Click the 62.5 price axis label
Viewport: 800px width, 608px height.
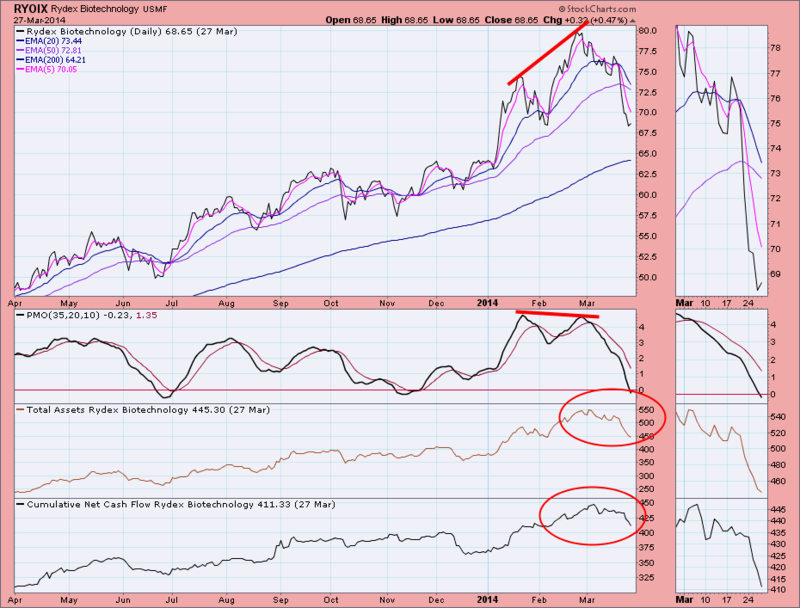tap(647, 174)
